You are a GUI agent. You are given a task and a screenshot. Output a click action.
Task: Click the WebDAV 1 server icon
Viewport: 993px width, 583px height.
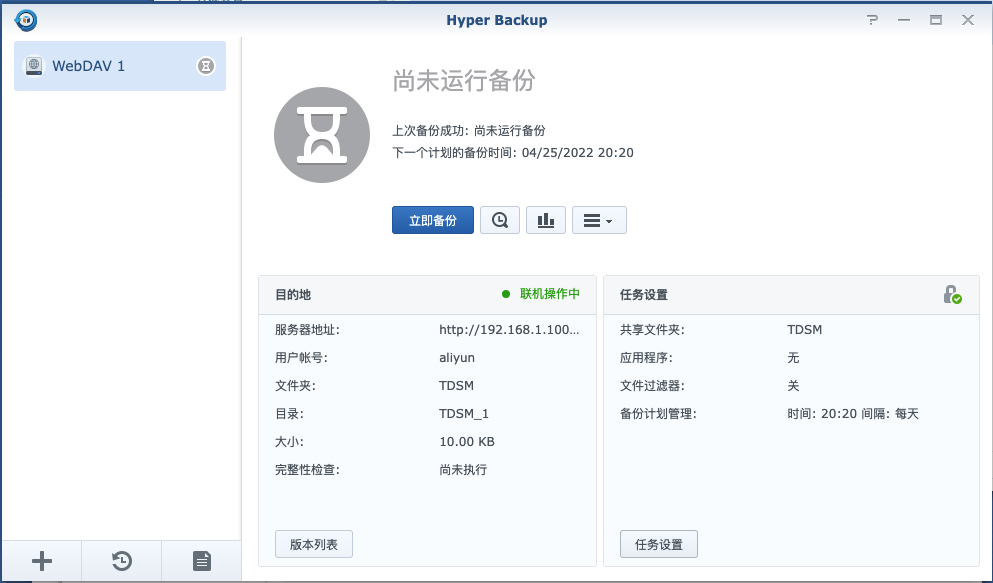click(34, 66)
